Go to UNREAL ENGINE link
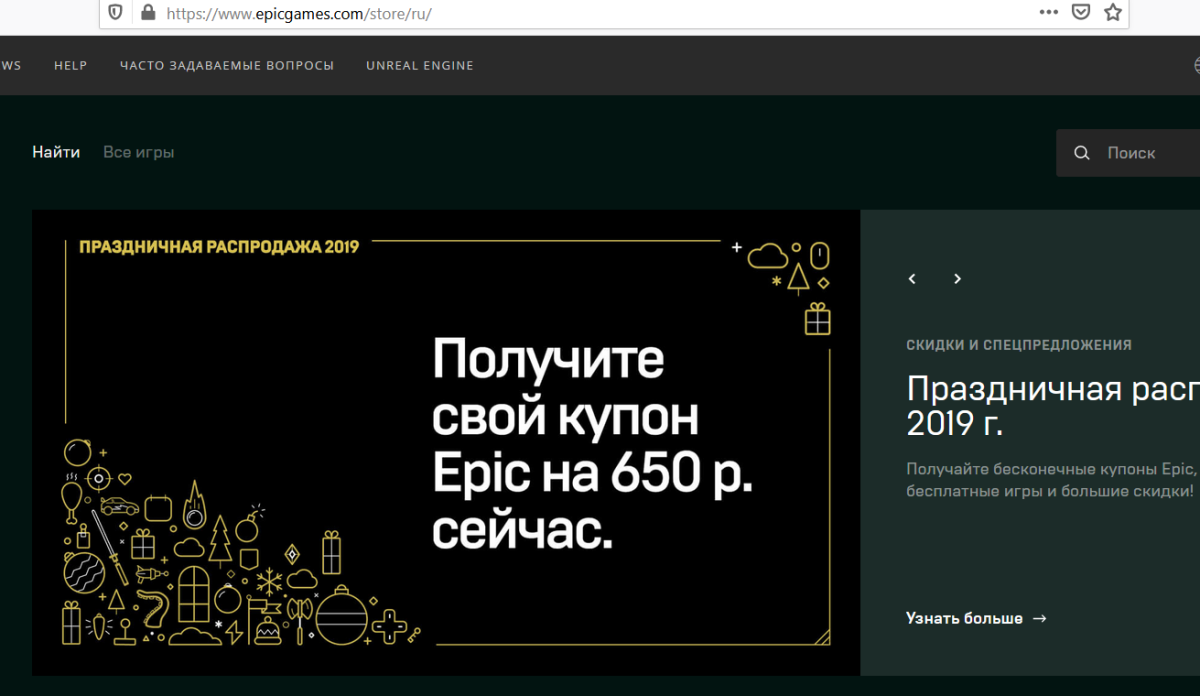Image resolution: width=1200 pixels, height=696 pixels. tap(420, 65)
